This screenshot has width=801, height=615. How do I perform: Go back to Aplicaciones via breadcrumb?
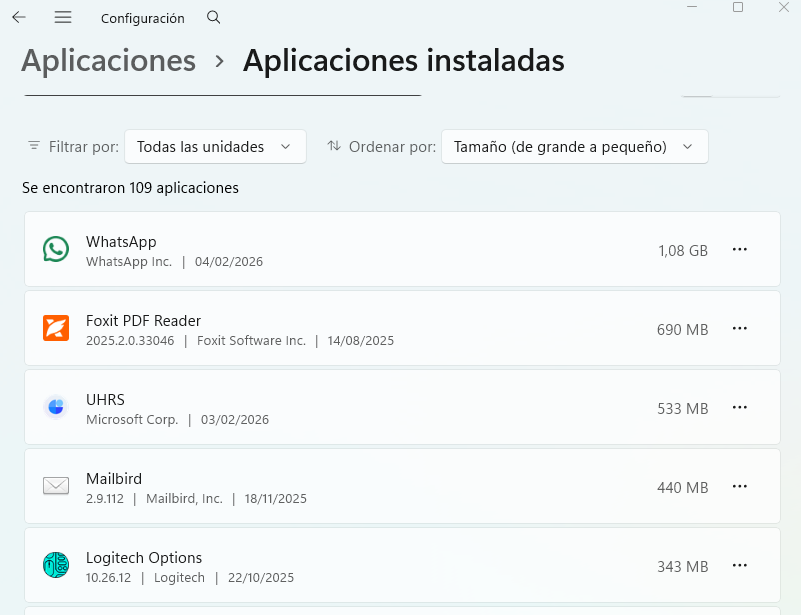click(x=108, y=61)
